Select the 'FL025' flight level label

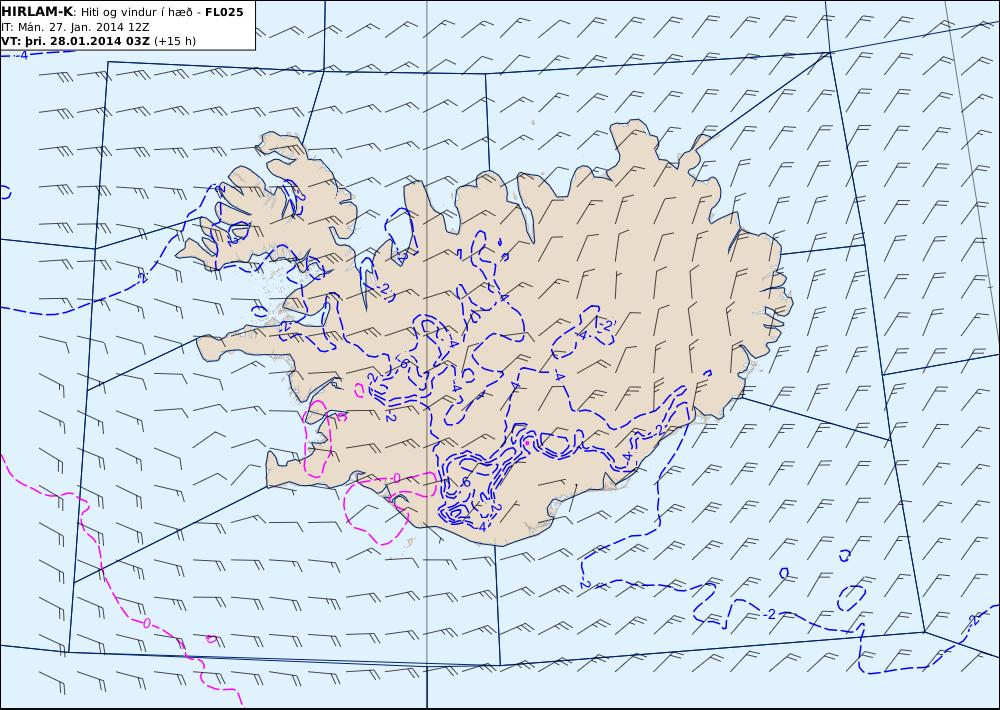224,12
